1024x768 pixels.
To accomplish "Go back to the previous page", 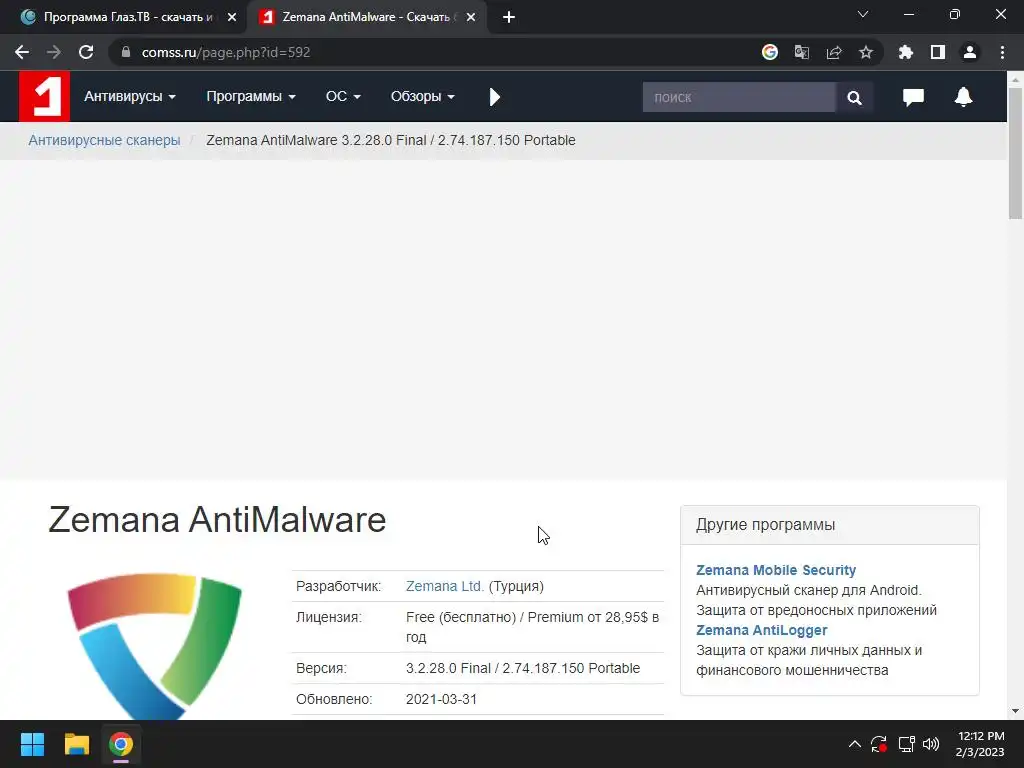I will [22, 52].
